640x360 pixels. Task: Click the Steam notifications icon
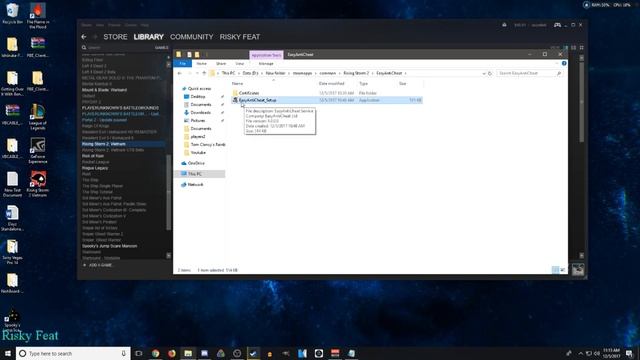click(x=504, y=25)
